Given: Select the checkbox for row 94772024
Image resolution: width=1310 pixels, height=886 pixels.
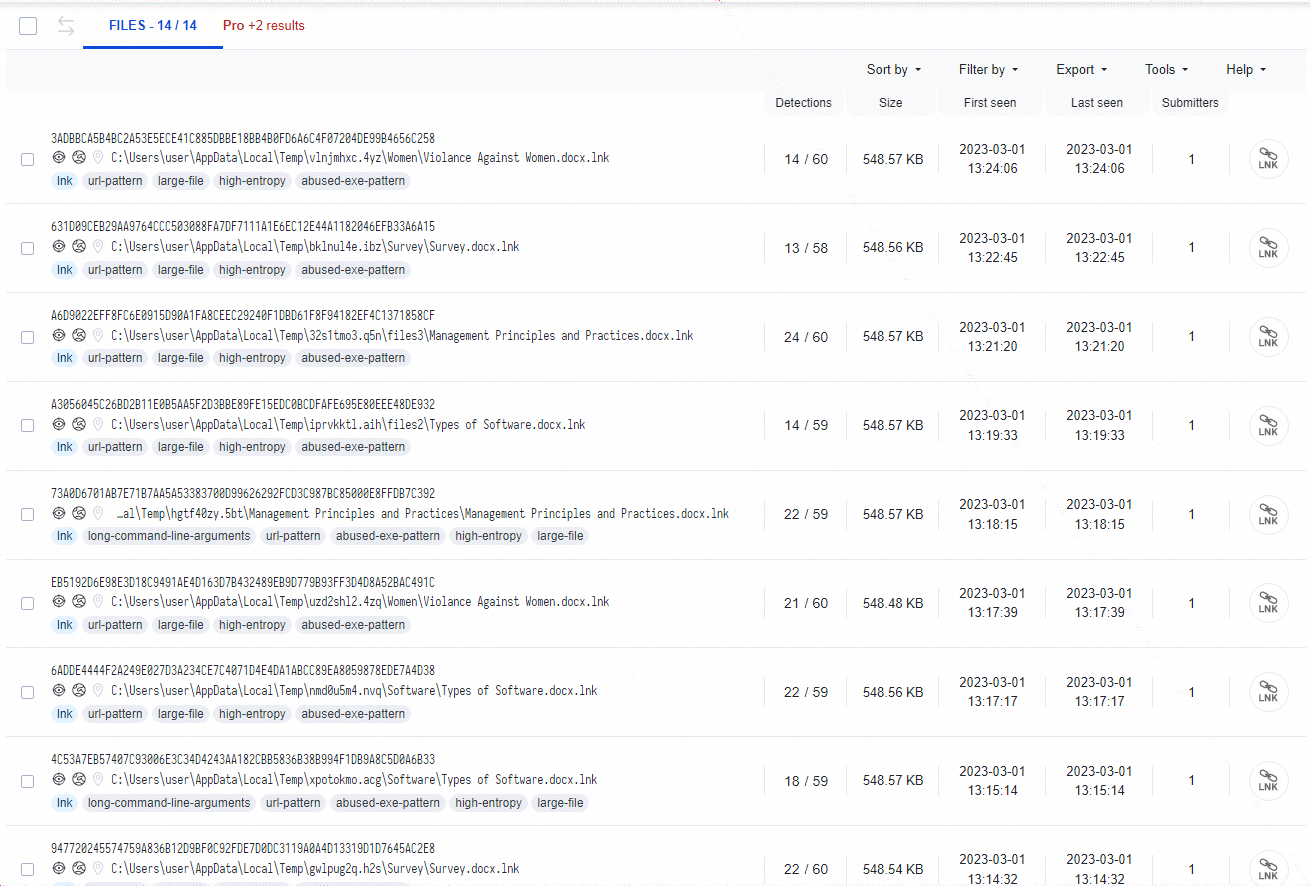Looking at the screenshot, I should (x=28, y=869).
